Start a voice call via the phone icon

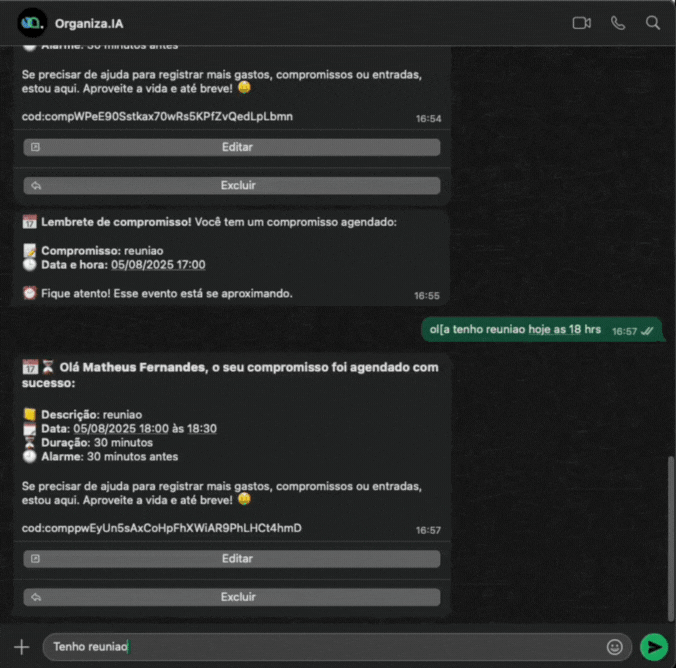(x=618, y=23)
